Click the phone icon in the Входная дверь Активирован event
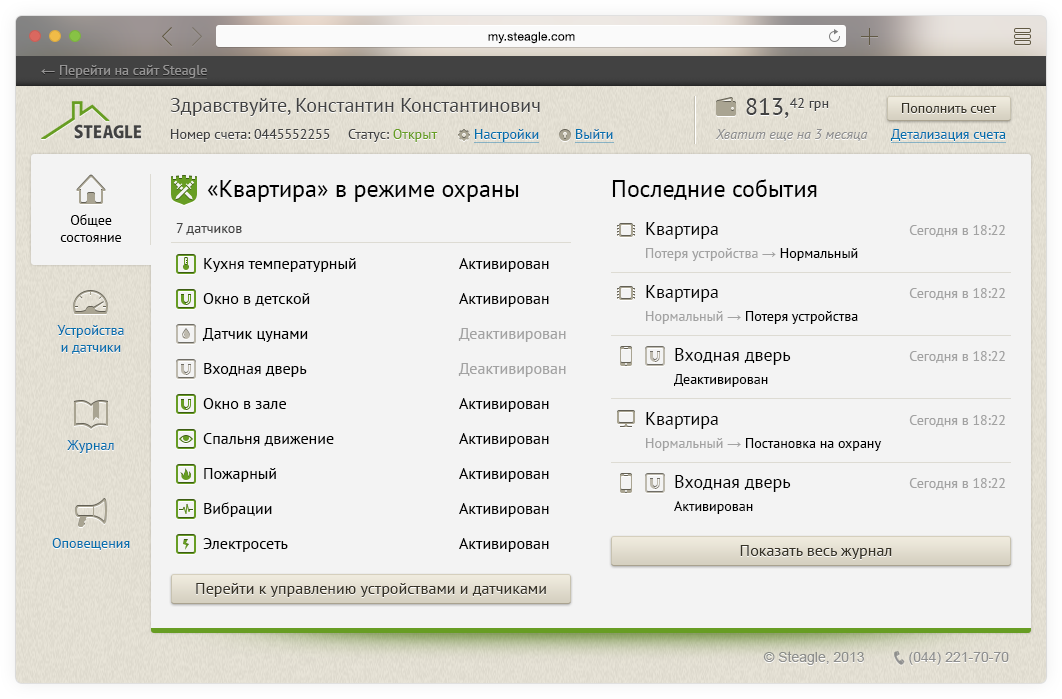The width and height of the screenshot is (1062, 699). click(626, 482)
